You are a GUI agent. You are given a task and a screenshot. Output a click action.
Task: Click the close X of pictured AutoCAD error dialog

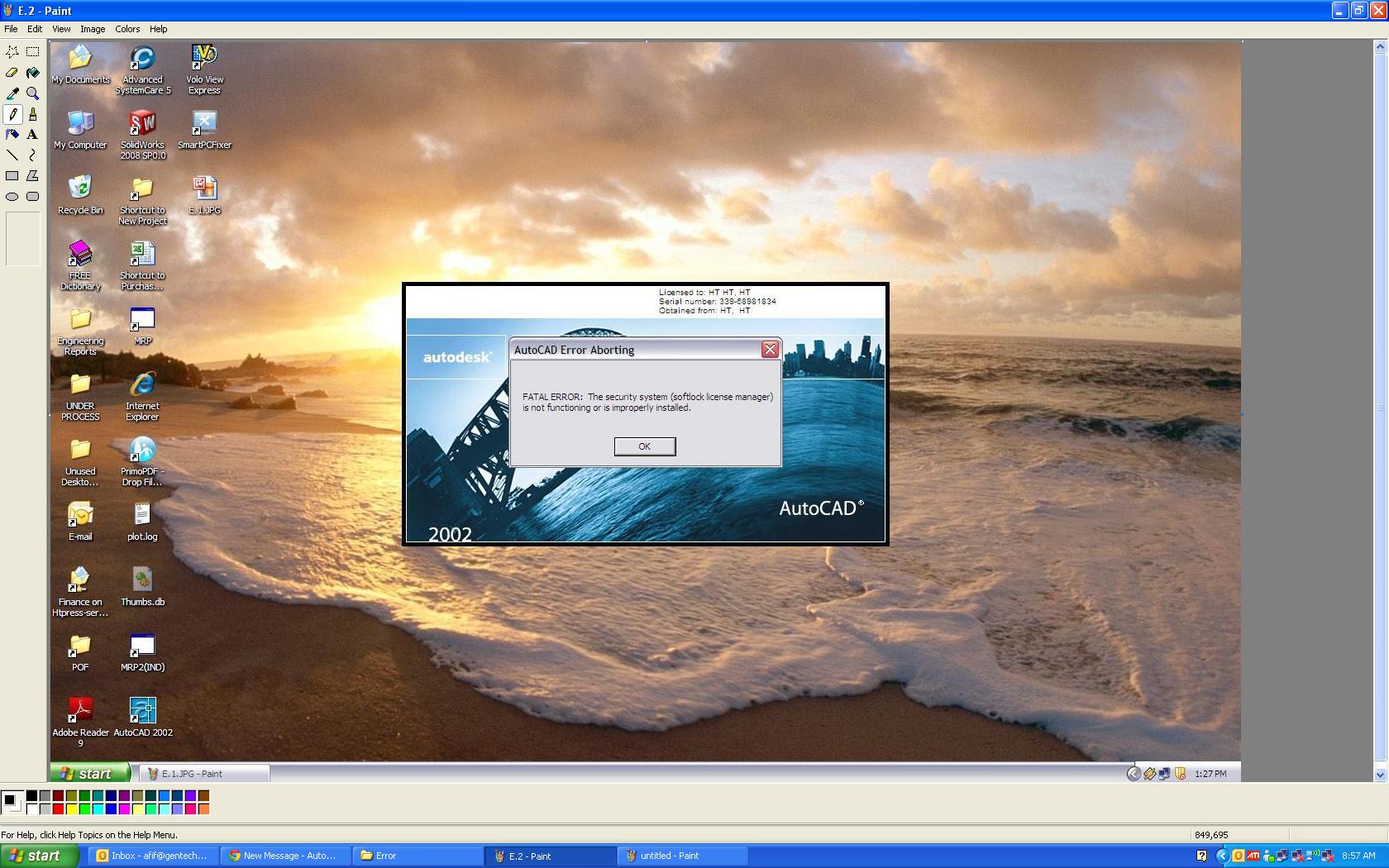(x=770, y=350)
